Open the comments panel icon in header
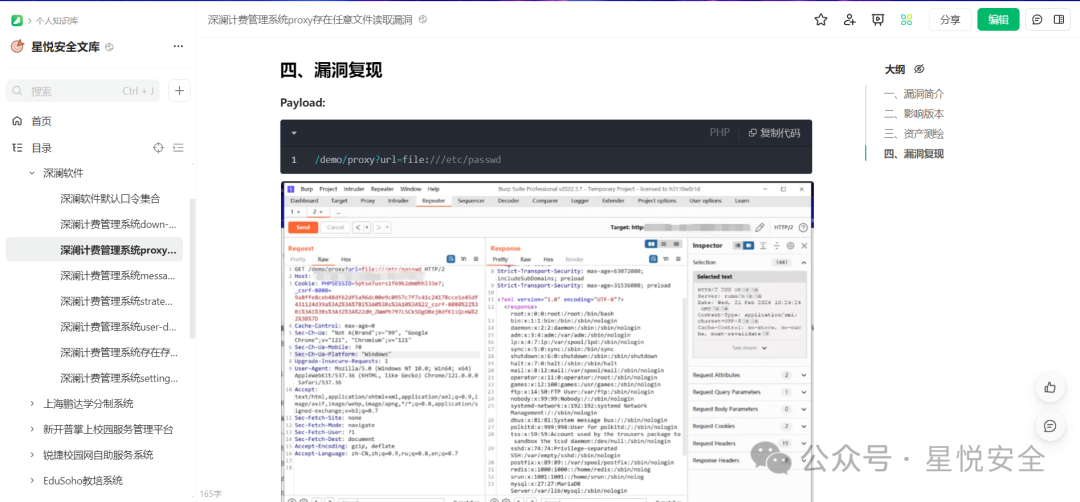Screen dimensions: 1080x502 pyautogui.click(x=1037, y=20)
